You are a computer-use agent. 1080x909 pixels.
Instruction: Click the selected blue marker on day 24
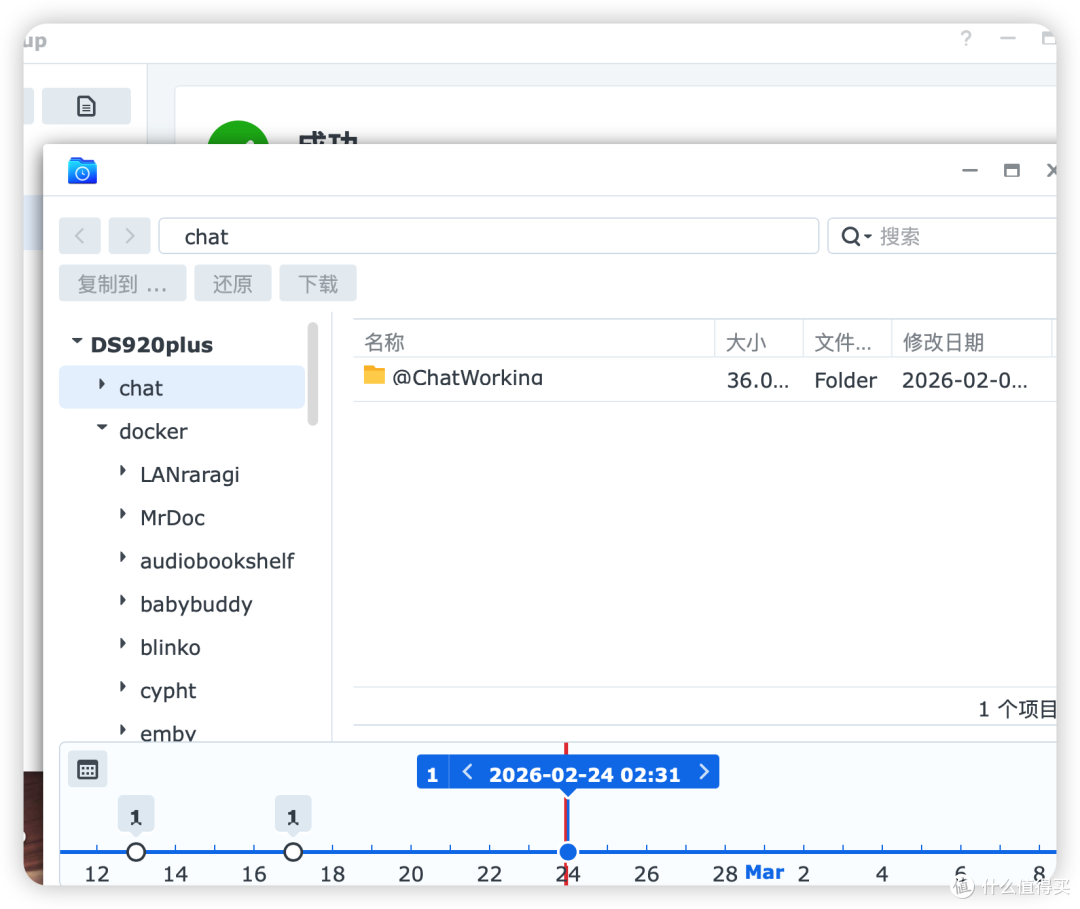(x=568, y=852)
